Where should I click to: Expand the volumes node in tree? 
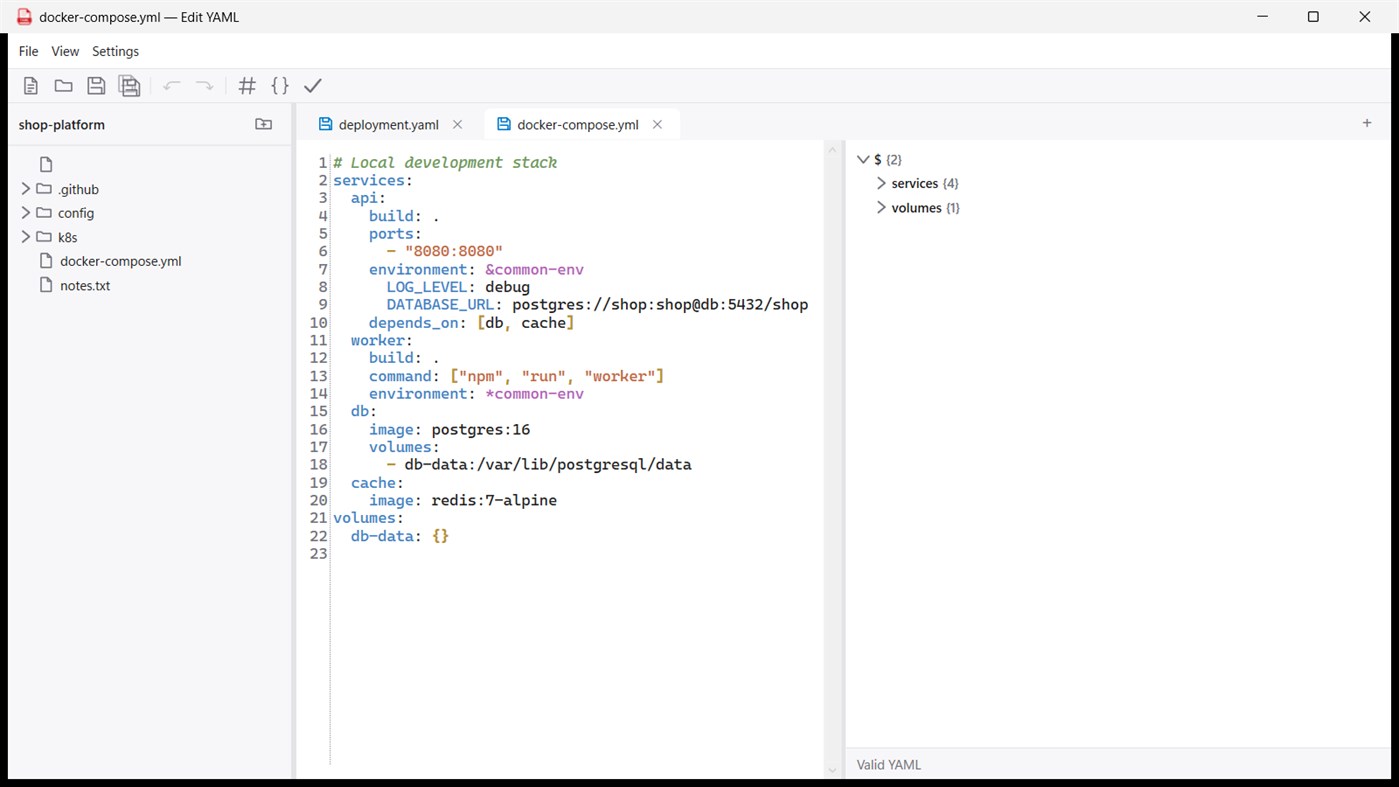click(x=881, y=207)
